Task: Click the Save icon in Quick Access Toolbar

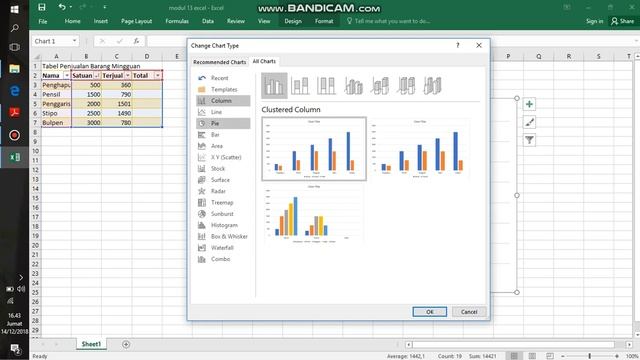Action: point(42,7)
